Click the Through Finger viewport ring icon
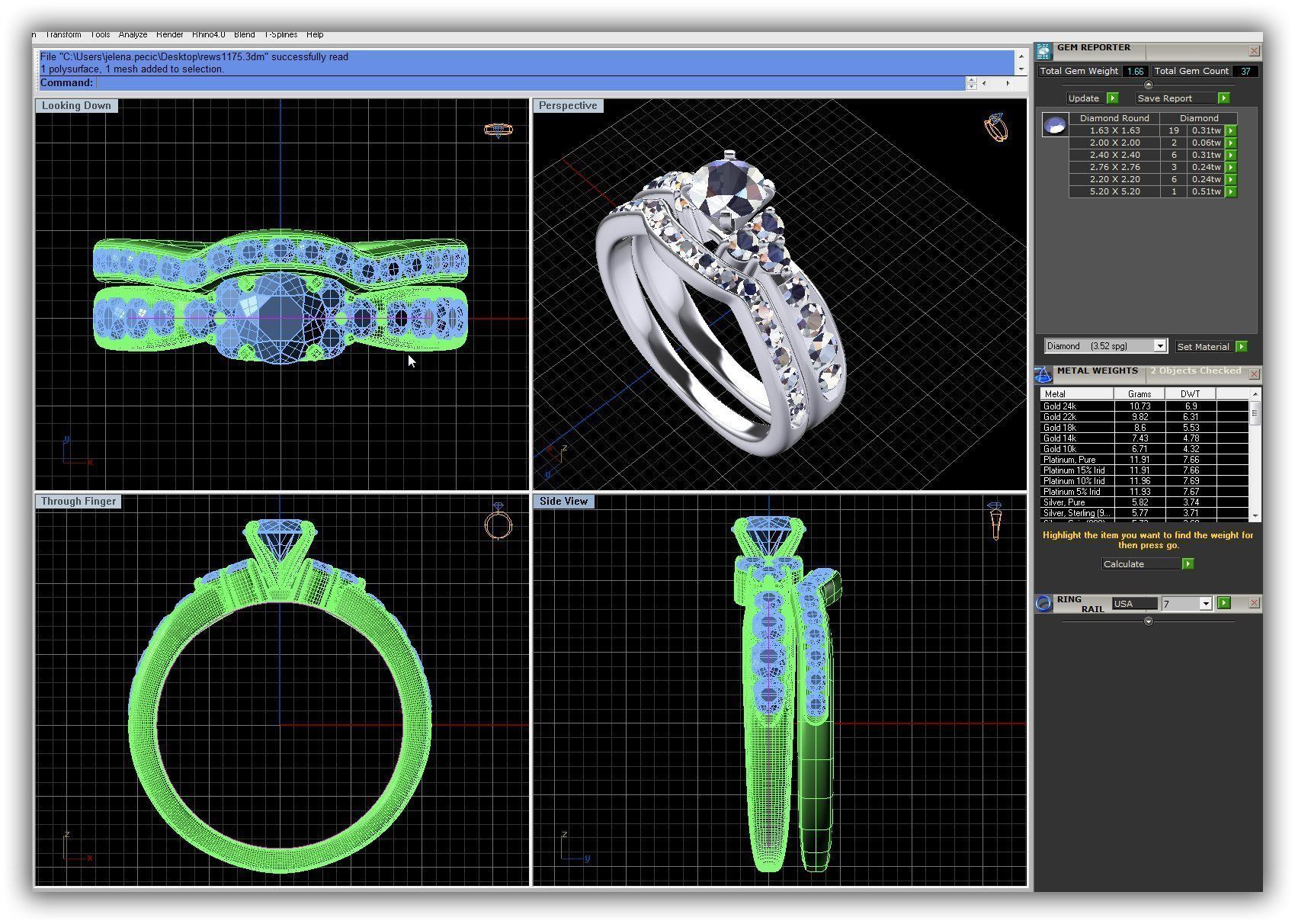 click(x=498, y=522)
